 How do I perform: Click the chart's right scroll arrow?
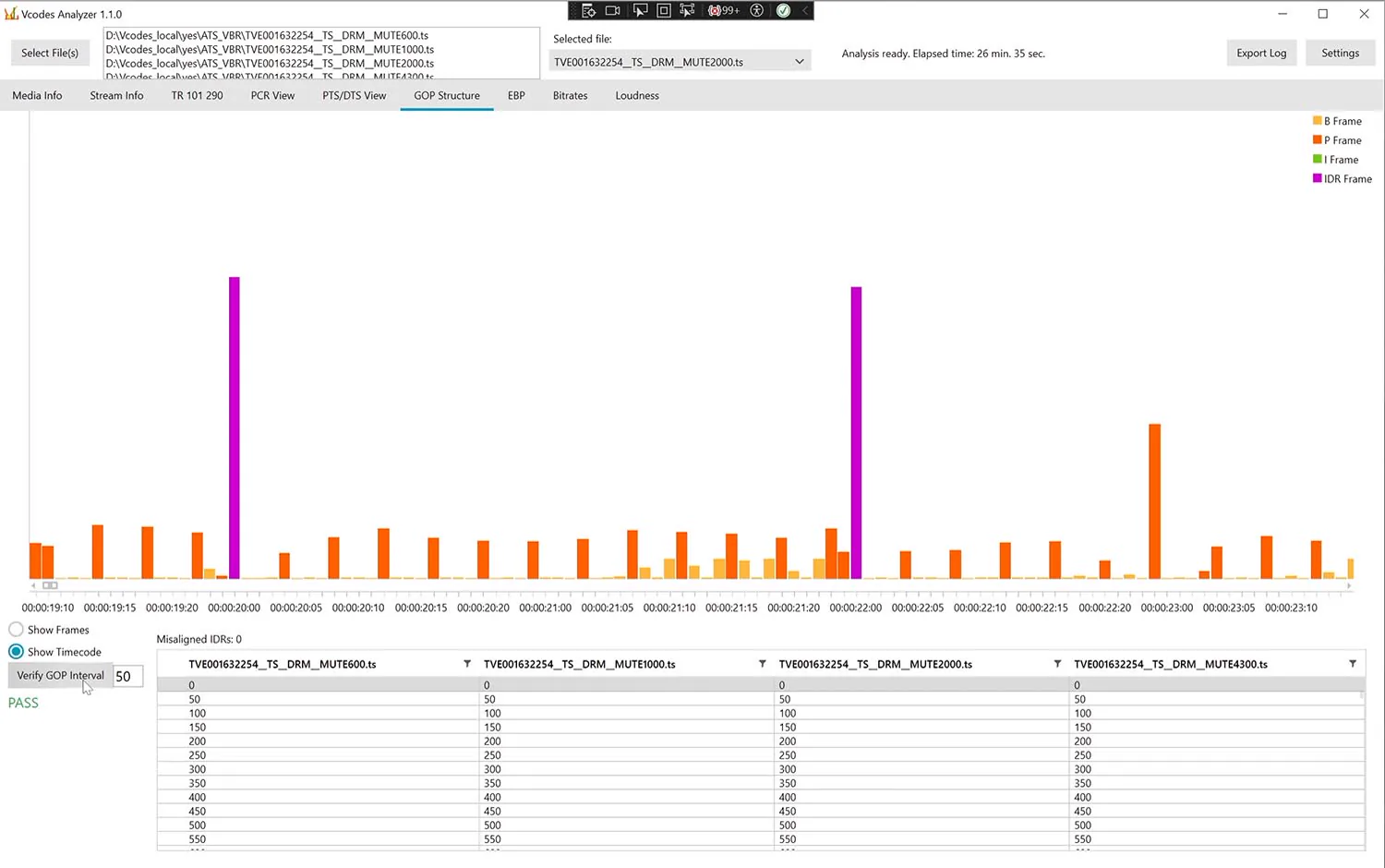(x=1349, y=585)
